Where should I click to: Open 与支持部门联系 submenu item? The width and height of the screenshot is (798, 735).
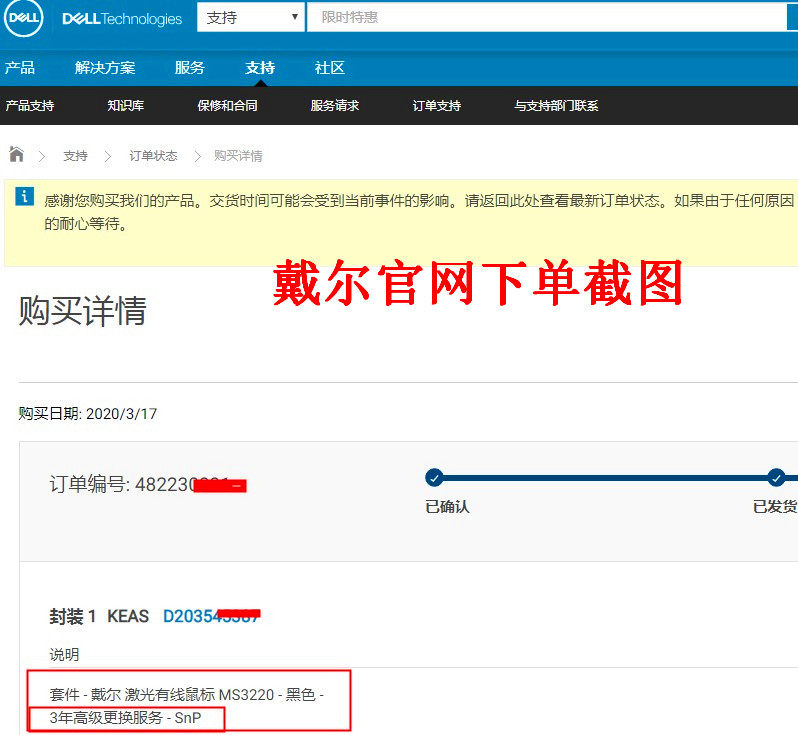click(x=556, y=105)
